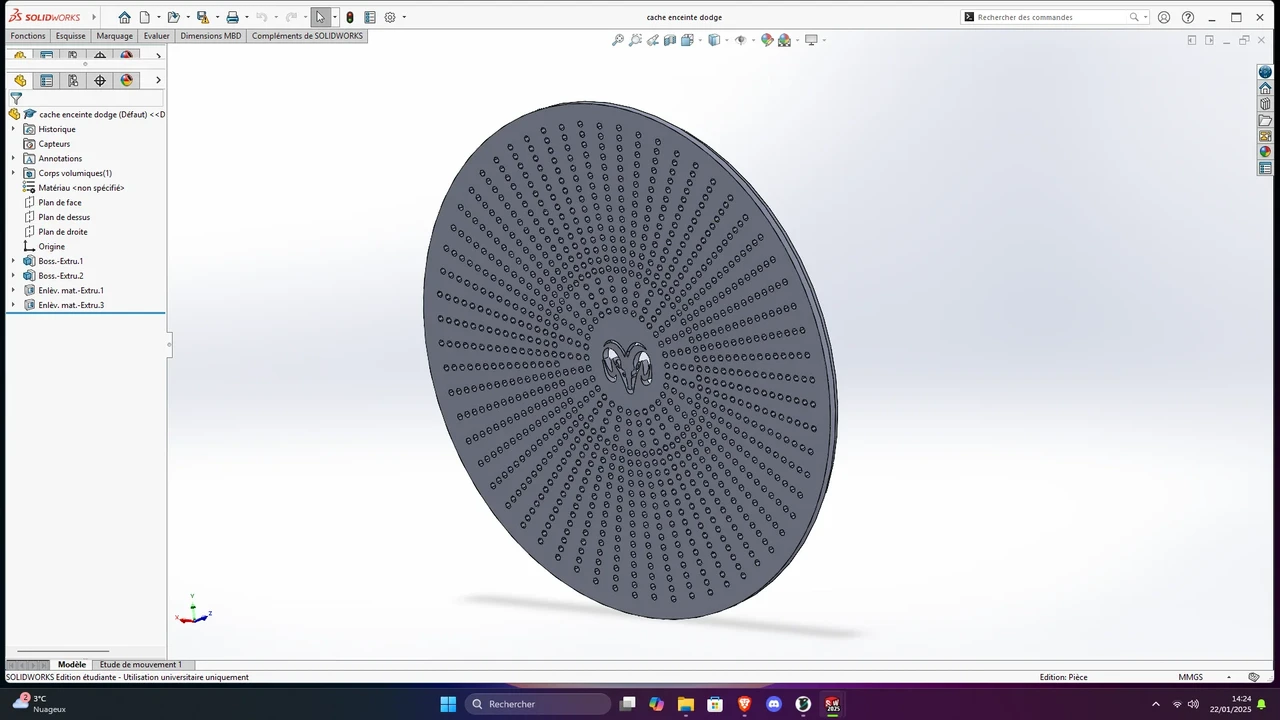Open FeatureManager design tree tab

[x=20, y=80]
